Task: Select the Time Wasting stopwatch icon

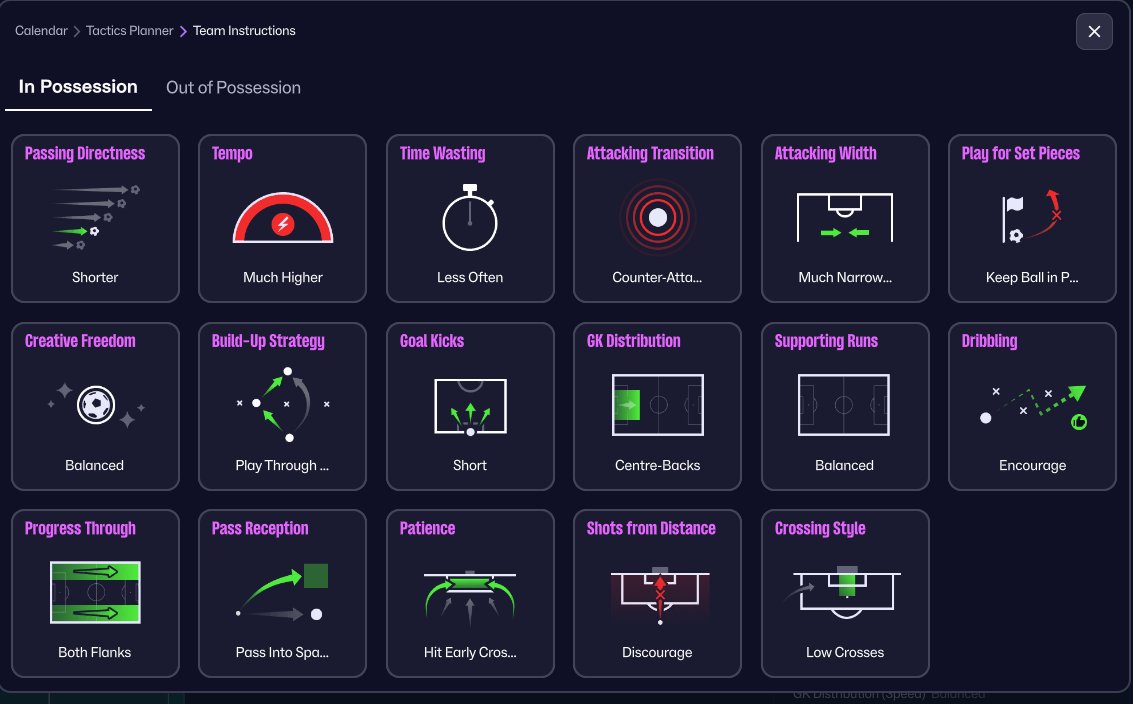Action: click(x=470, y=218)
